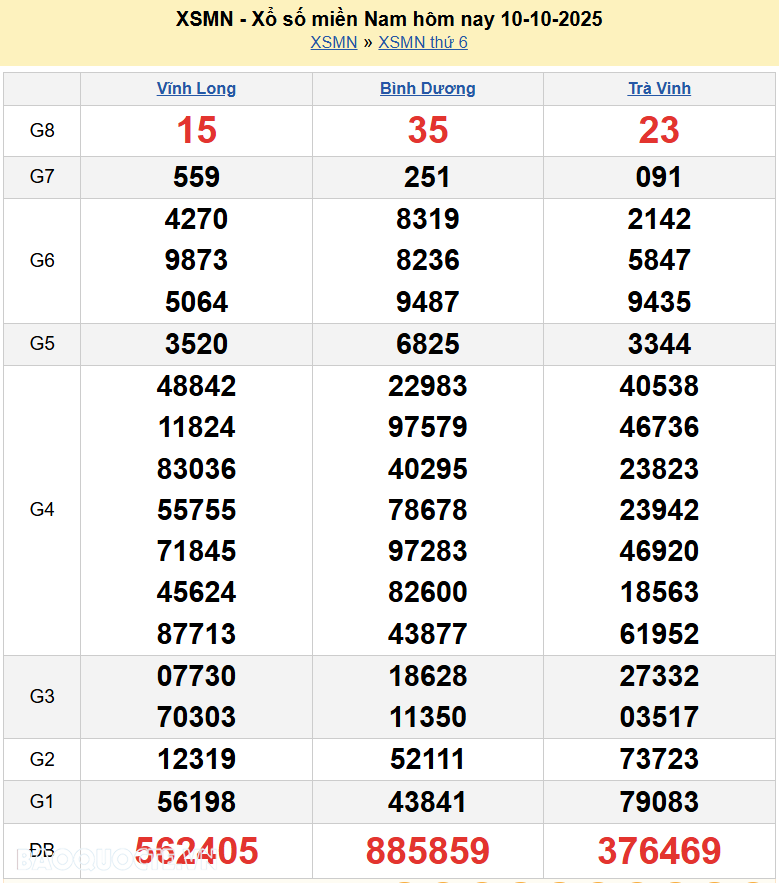Click Vĩnh Long G1 number 56198
The image size is (779, 883).
[x=196, y=801]
